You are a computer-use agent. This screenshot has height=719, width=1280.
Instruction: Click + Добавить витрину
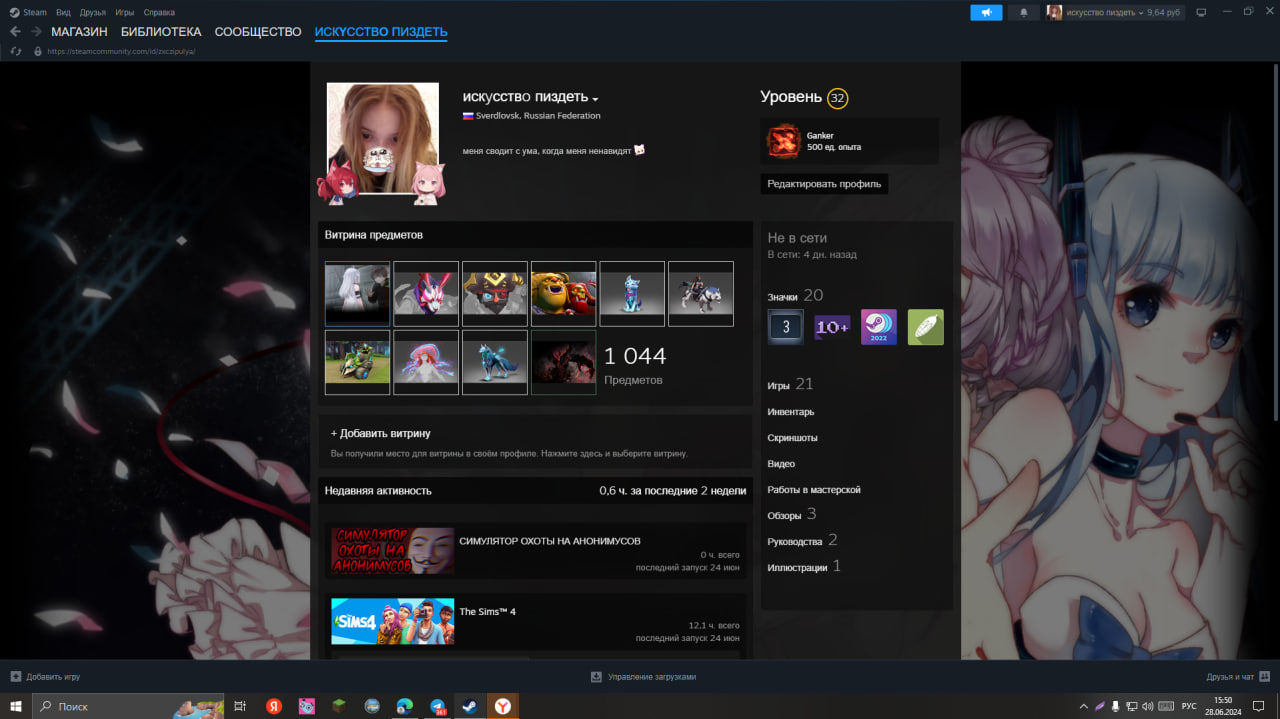(381, 433)
